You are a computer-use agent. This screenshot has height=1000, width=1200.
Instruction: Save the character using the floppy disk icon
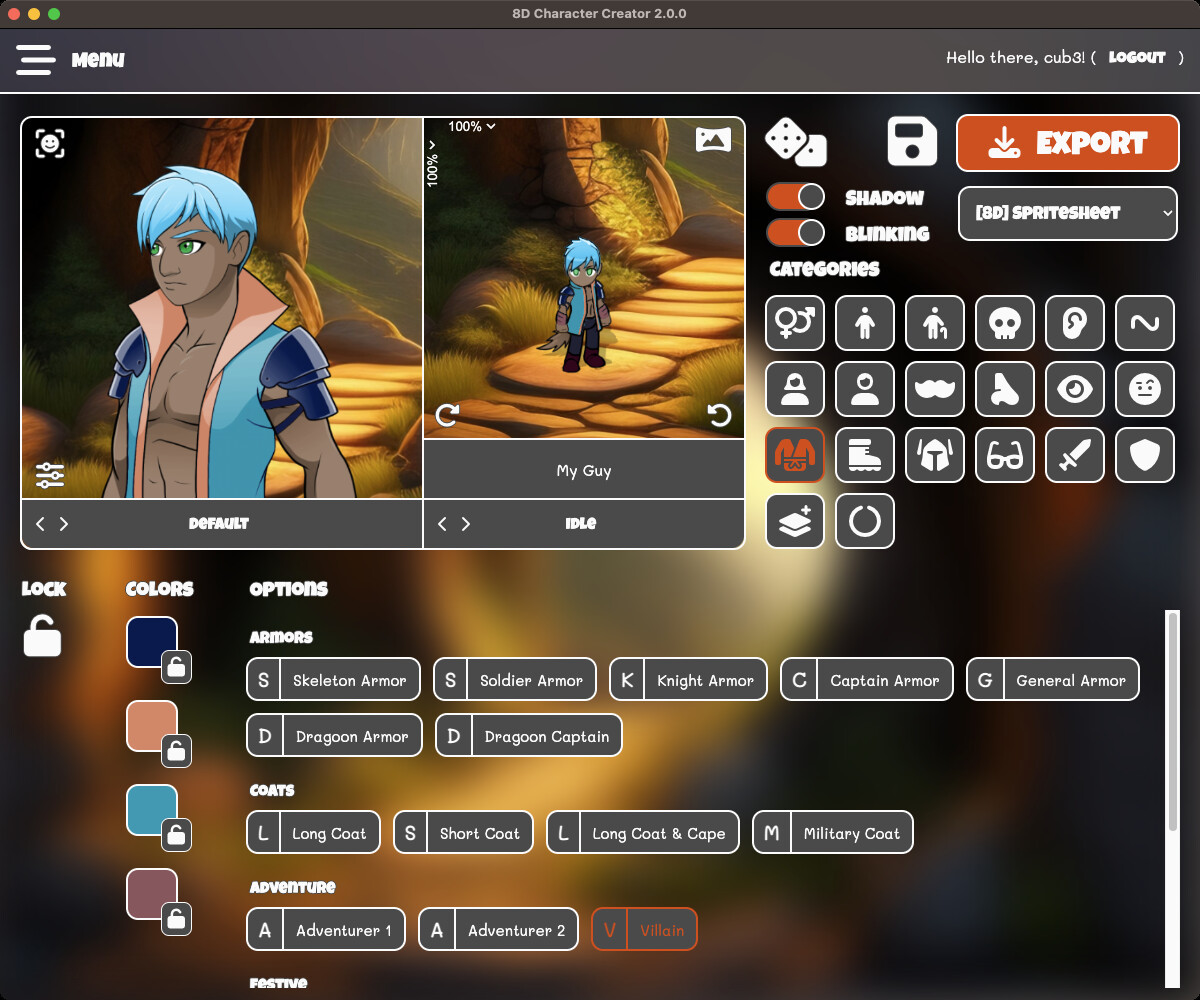913,142
